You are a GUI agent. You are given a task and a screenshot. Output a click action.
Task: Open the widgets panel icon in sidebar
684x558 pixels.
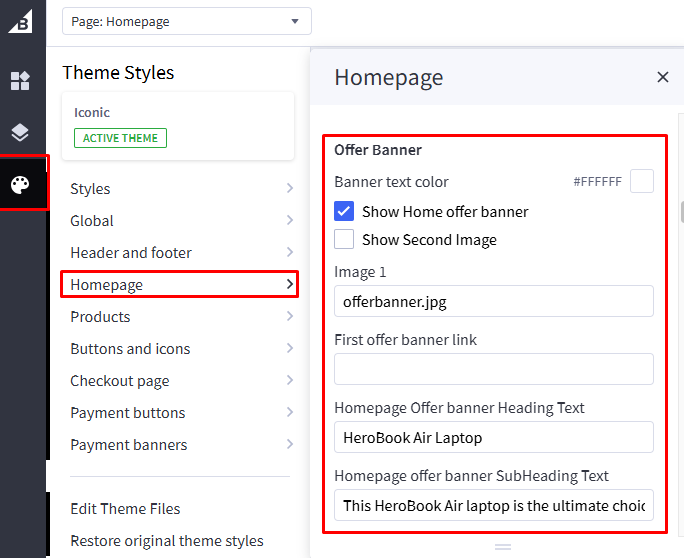(21, 81)
